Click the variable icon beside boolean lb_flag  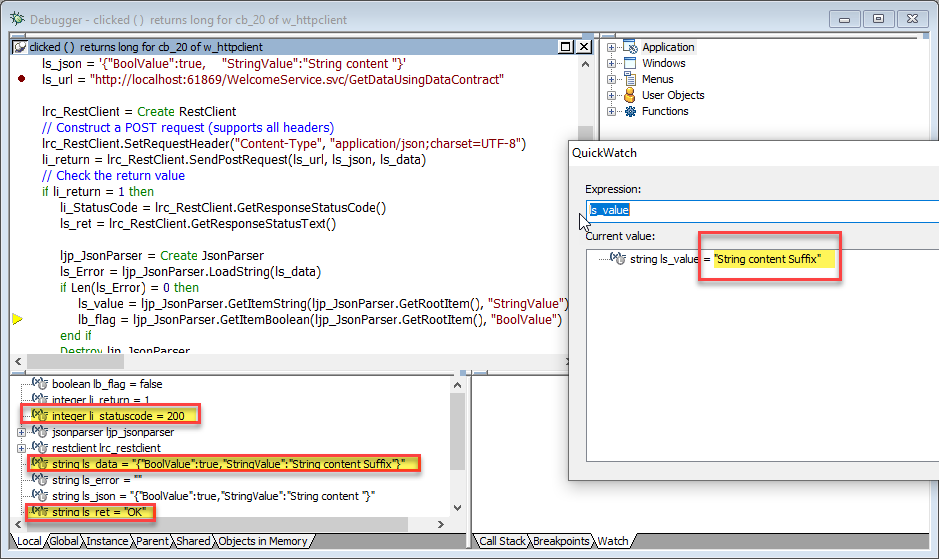click(x=40, y=384)
